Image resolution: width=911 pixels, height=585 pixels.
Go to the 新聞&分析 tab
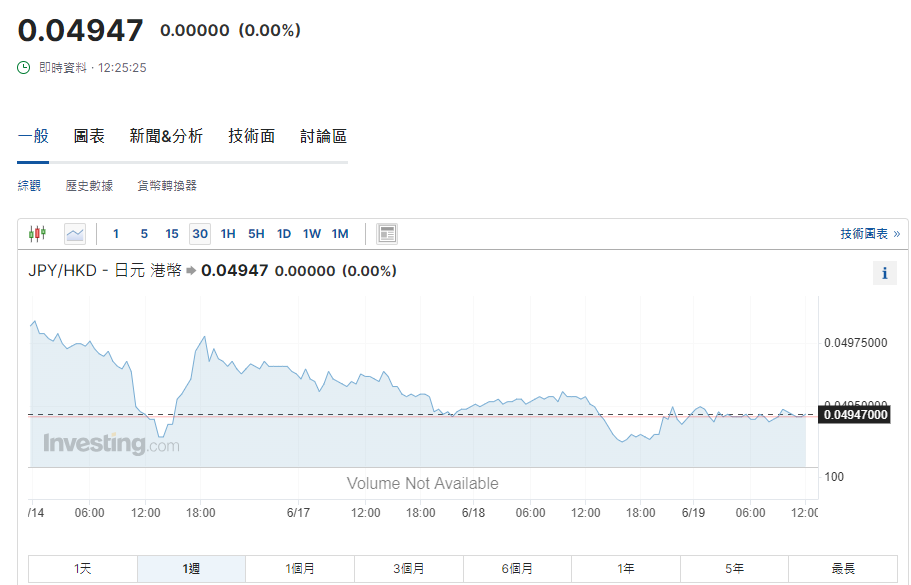click(x=166, y=136)
